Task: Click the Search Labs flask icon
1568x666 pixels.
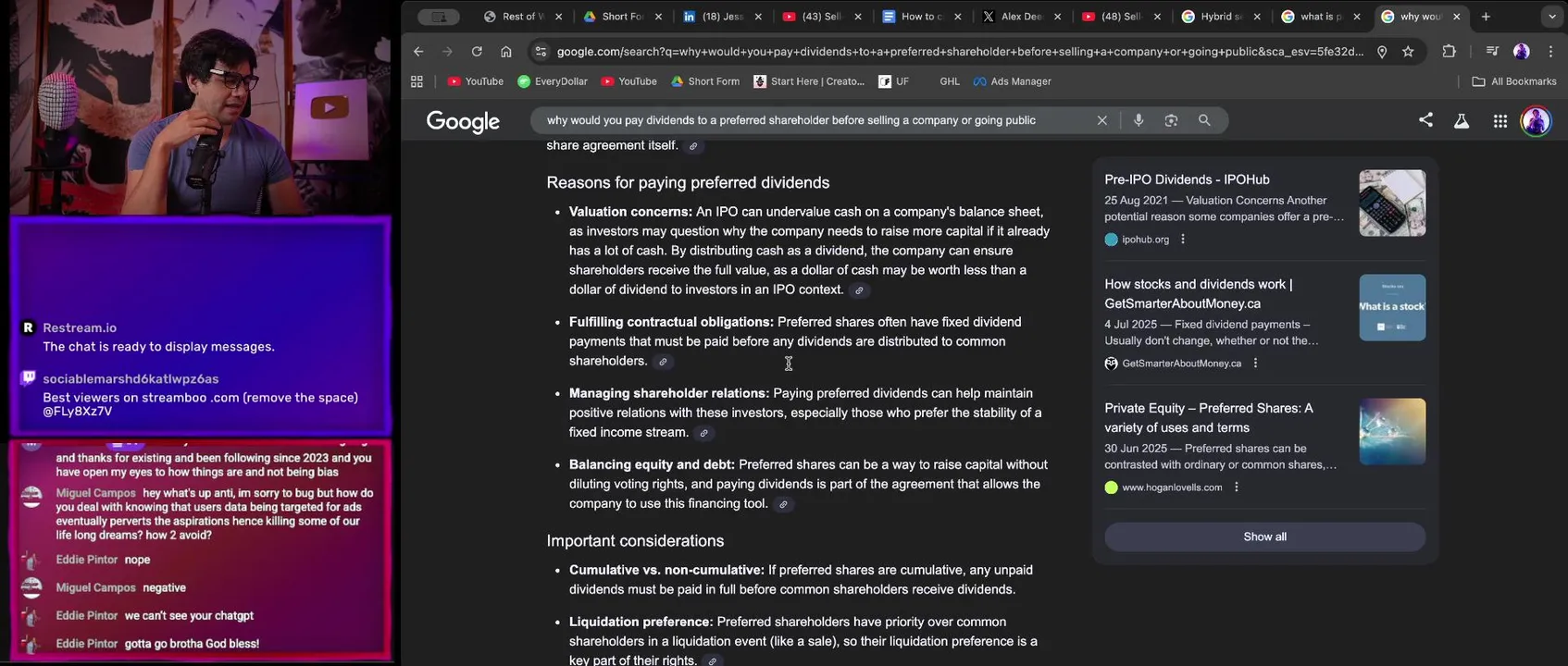Action: [1462, 120]
